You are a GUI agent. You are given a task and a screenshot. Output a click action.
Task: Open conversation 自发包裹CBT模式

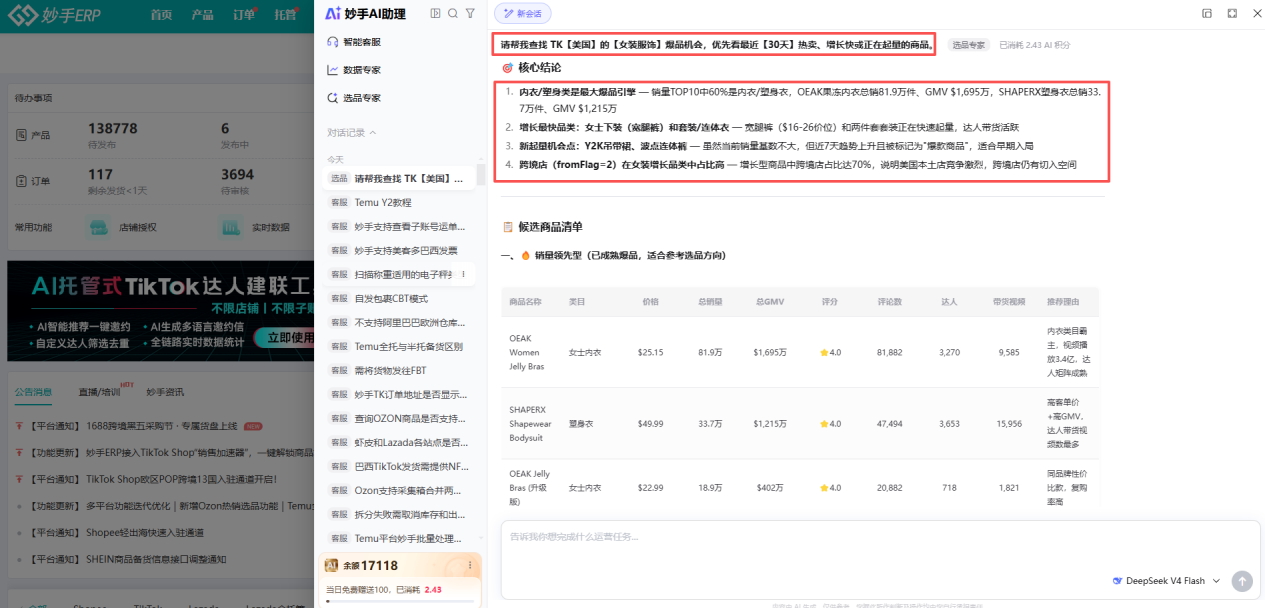398,298
